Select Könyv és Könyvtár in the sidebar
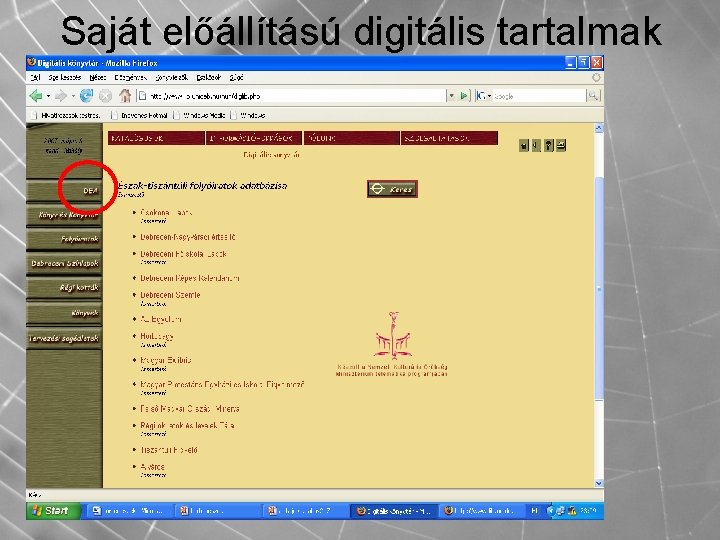This screenshot has width=720, height=540. [x=64, y=215]
